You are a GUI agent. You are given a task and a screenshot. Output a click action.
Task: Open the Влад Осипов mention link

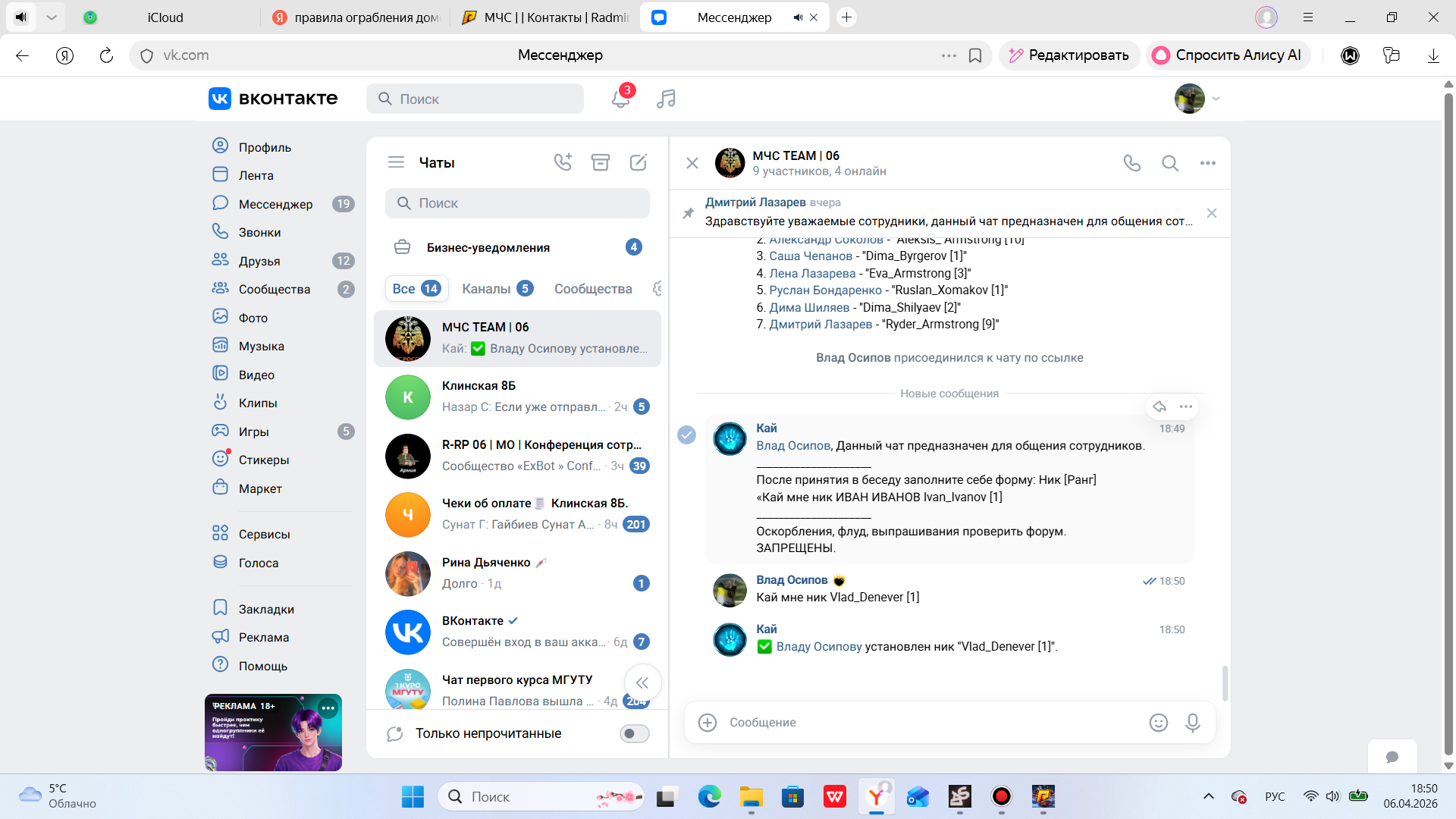[x=792, y=446]
